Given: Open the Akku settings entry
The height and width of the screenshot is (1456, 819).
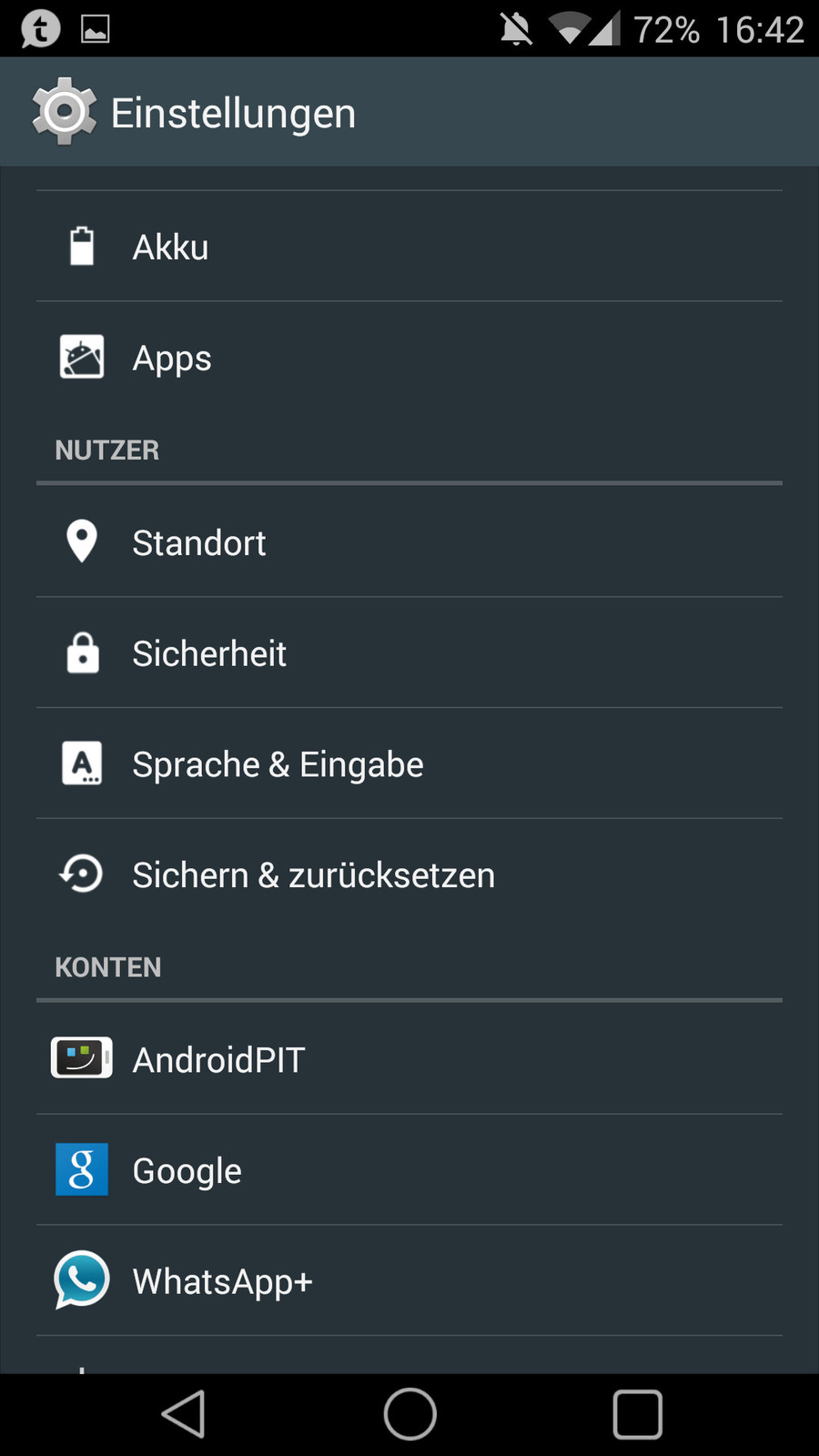Looking at the screenshot, I should (409, 247).
